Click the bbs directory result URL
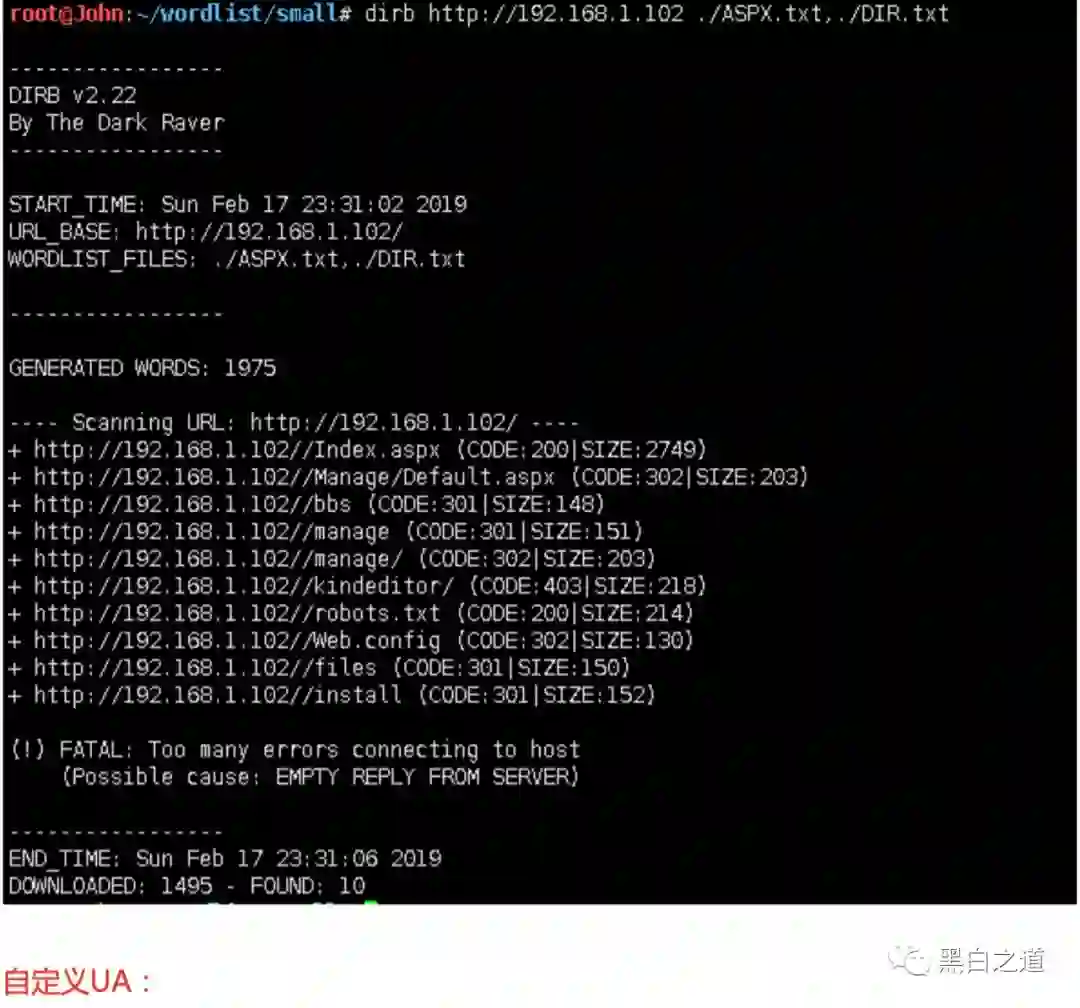The image size is (1080, 1008). (192, 504)
